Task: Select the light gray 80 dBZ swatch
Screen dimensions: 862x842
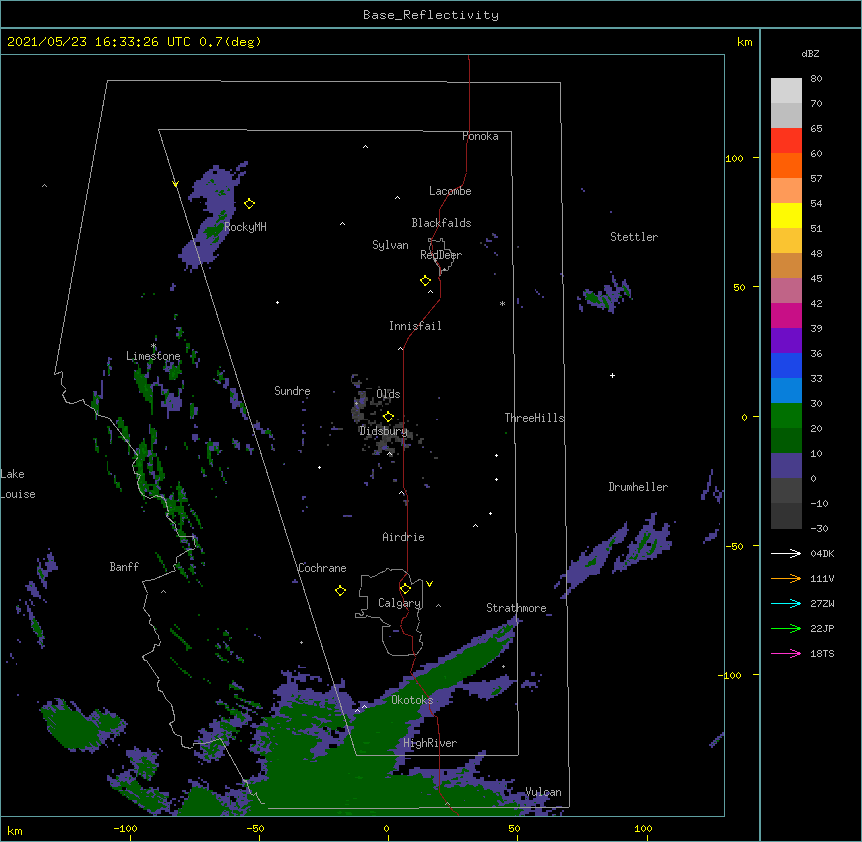Action: click(x=786, y=90)
